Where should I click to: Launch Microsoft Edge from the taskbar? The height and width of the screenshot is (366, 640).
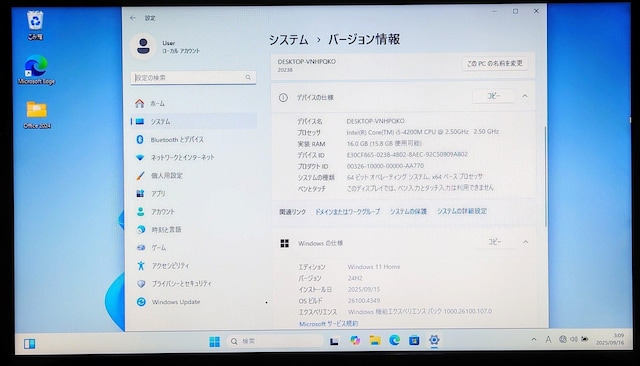(394, 340)
